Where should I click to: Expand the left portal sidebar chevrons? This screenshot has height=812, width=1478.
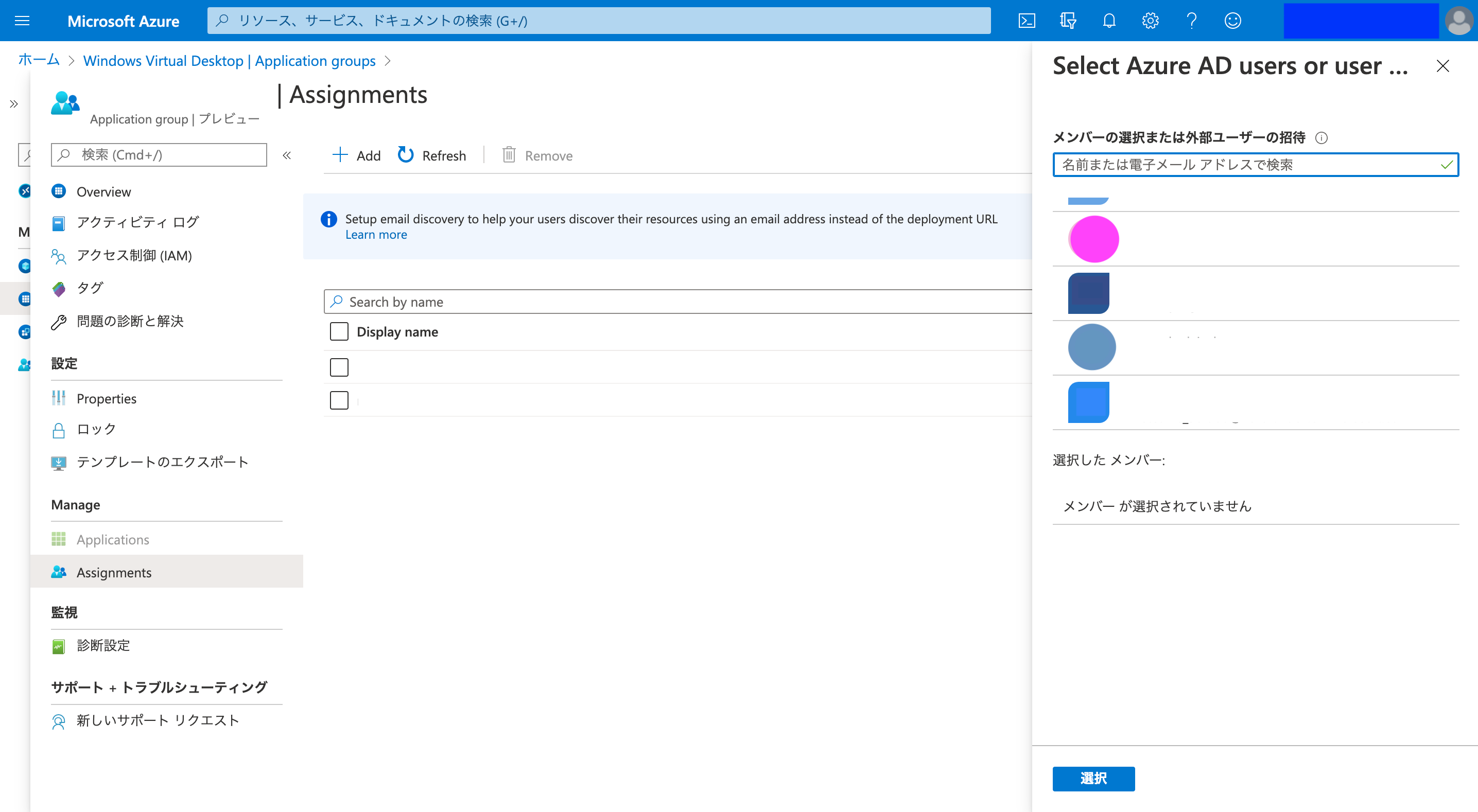pos(14,104)
